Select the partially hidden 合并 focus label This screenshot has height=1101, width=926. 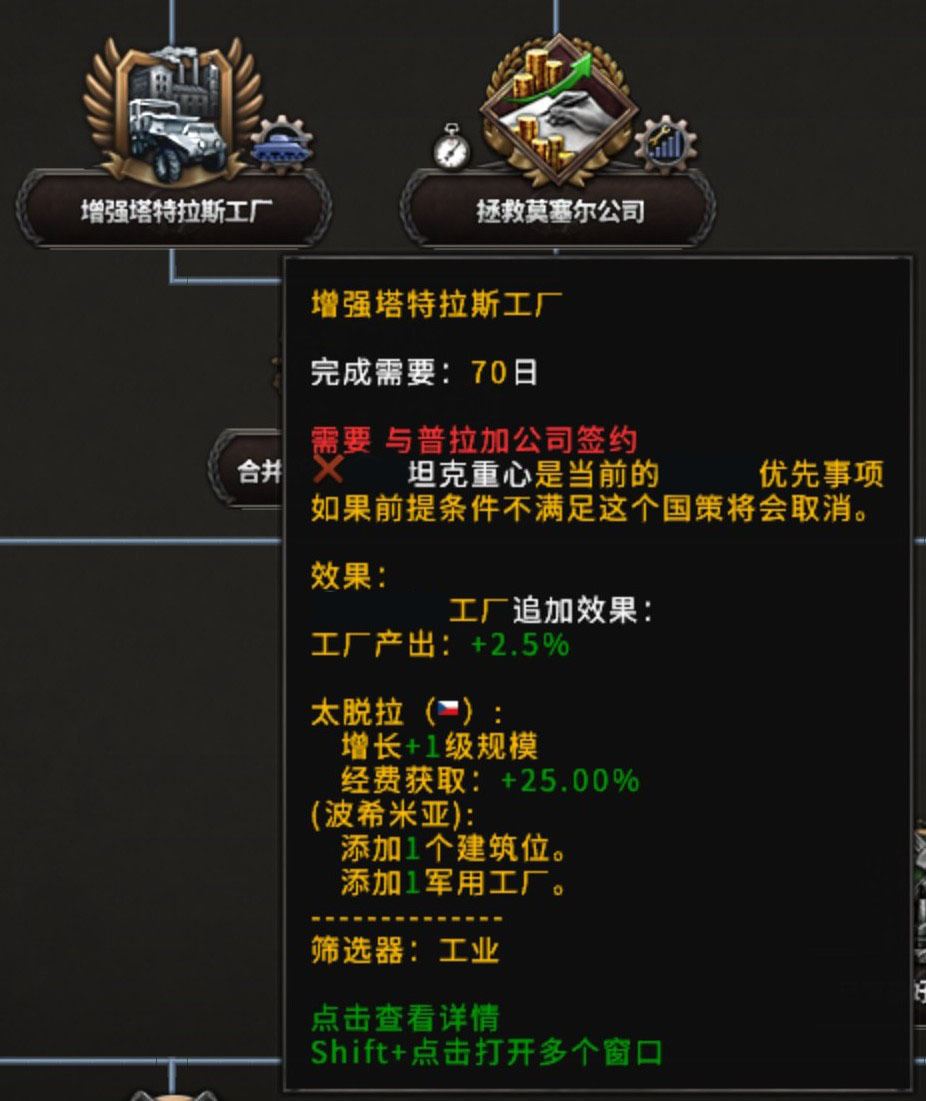point(246,470)
